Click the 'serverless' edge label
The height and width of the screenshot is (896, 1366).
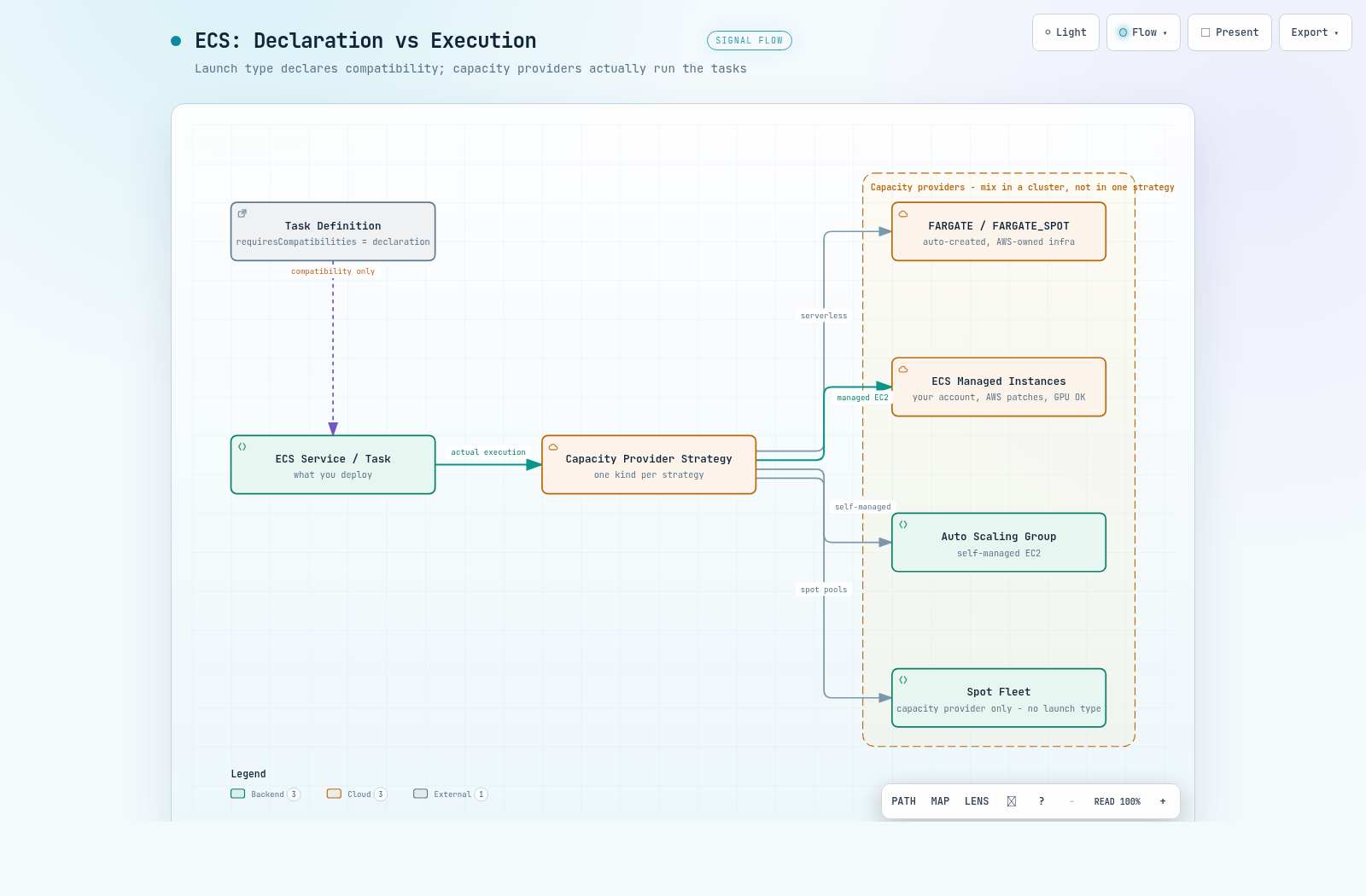tap(824, 316)
